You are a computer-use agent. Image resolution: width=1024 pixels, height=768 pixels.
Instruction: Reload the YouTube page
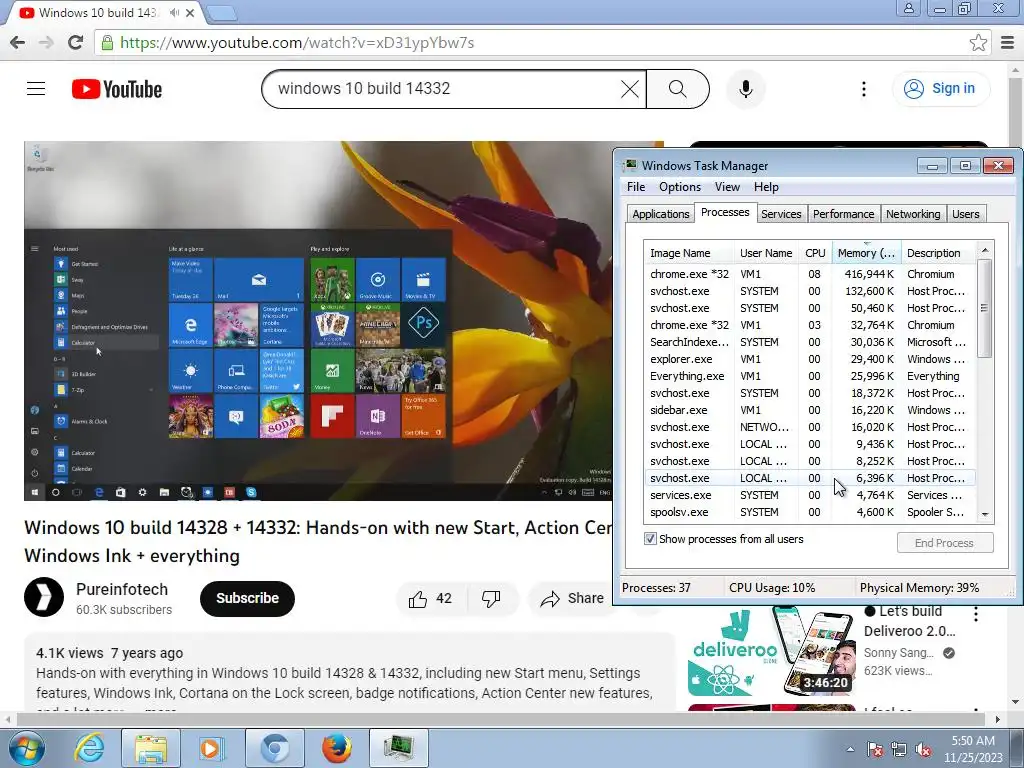coord(75,43)
